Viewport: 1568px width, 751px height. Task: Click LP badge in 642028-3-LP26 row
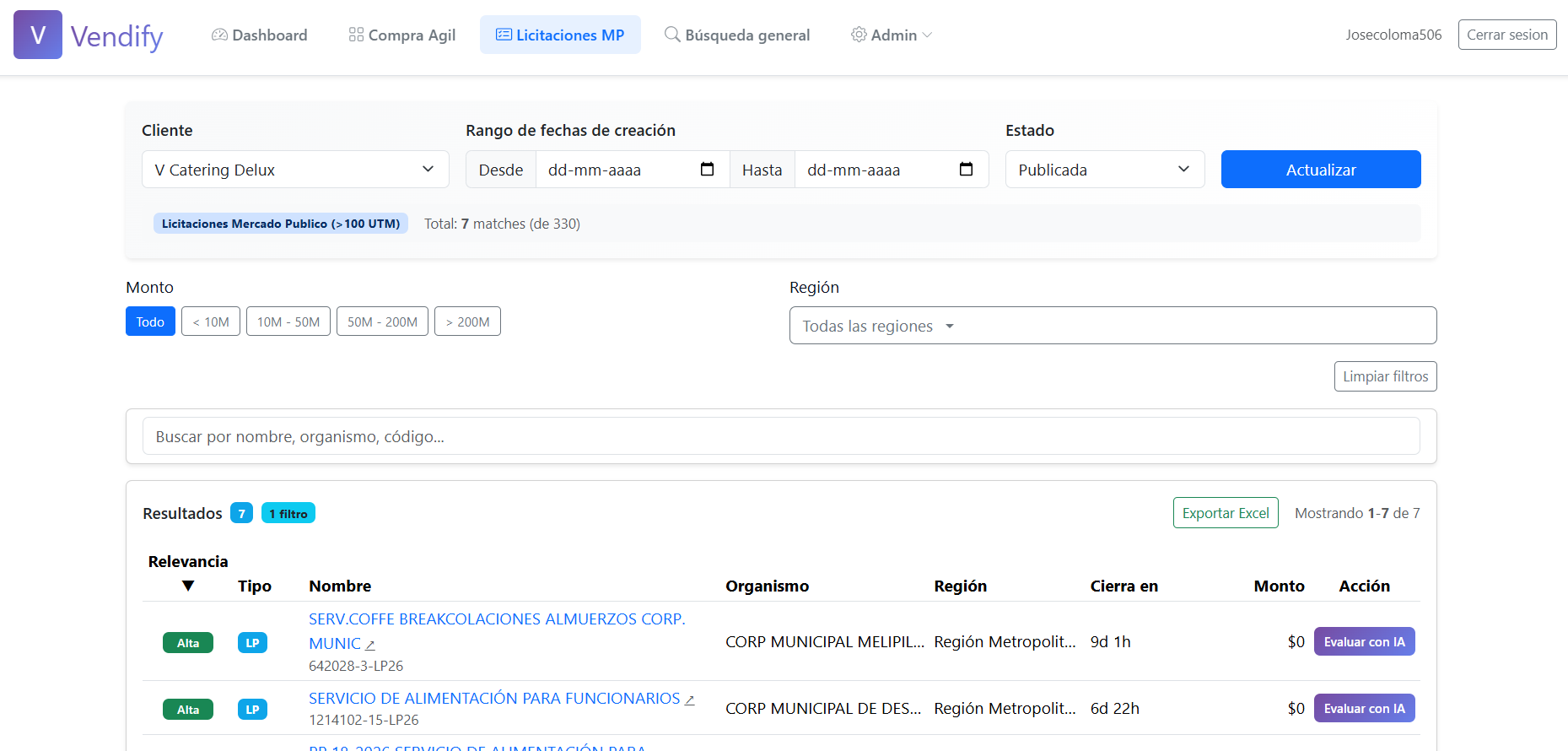[252, 643]
